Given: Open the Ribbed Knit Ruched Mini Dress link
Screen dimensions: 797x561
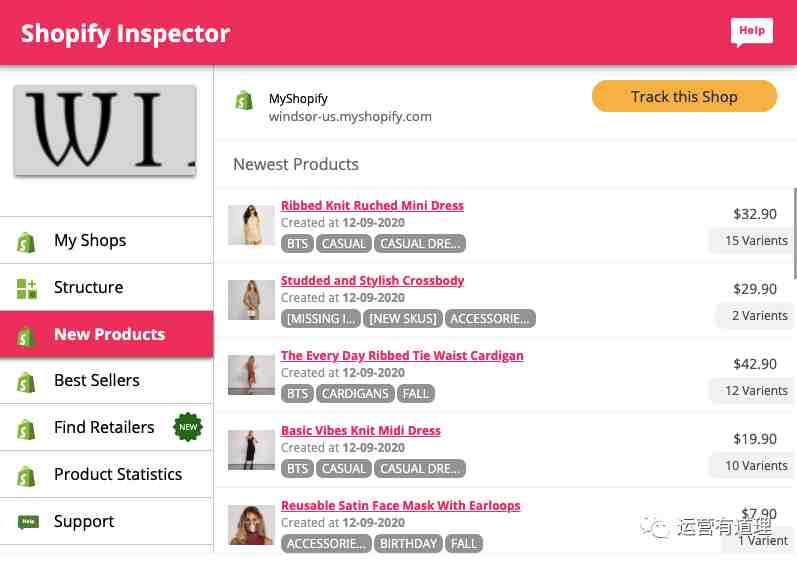Looking at the screenshot, I should pyautogui.click(x=372, y=205).
